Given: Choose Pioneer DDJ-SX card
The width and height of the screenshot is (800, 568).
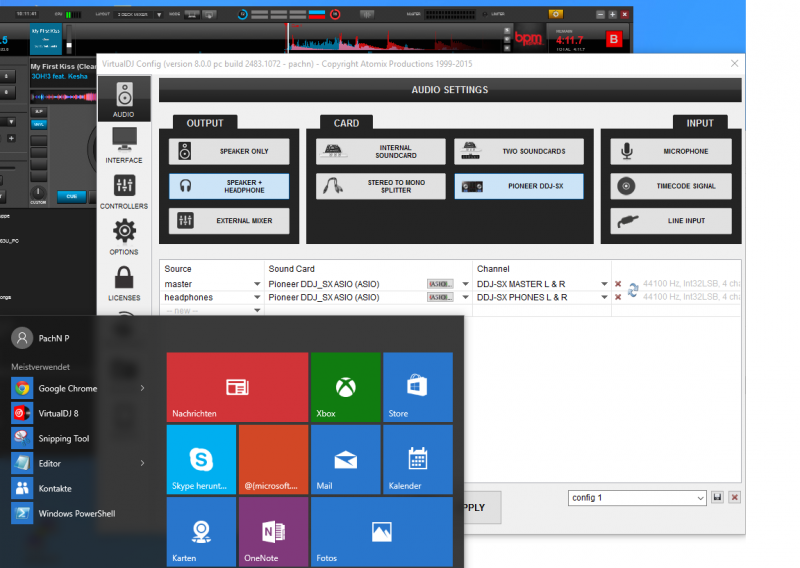Looking at the screenshot, I should click(519, 186).
